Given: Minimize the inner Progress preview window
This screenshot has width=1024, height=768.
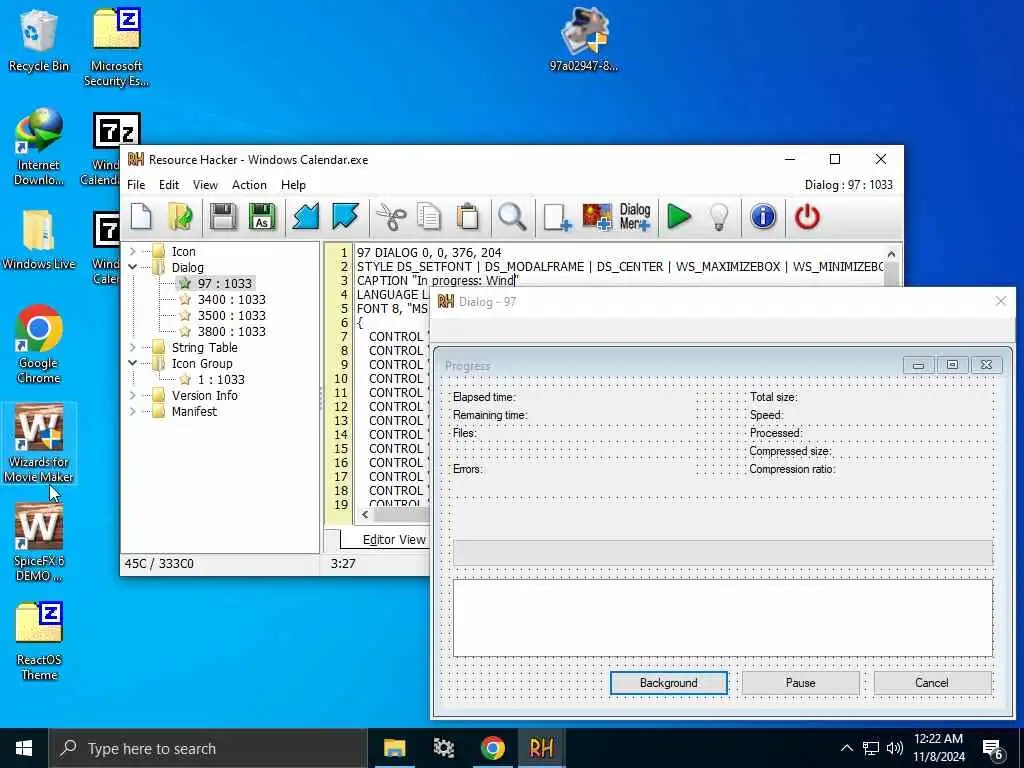Looking at the screenshot, I should point(918,365).
